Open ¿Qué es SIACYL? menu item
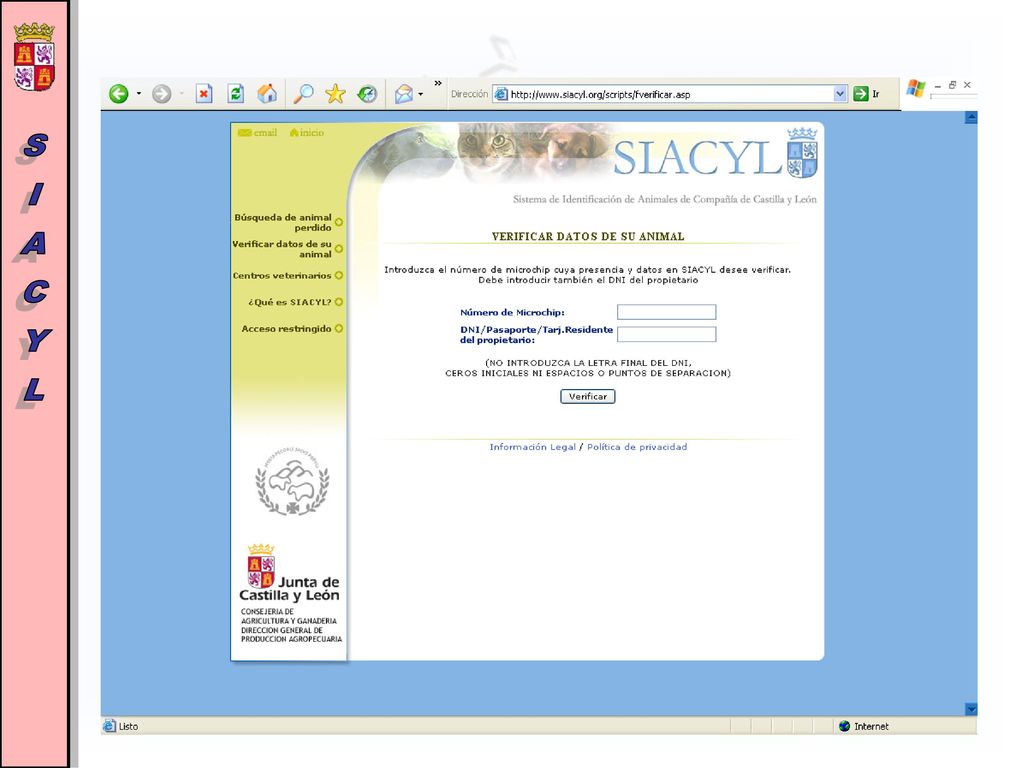Viewport: 1024px width, 768px height. click(295, 302)
